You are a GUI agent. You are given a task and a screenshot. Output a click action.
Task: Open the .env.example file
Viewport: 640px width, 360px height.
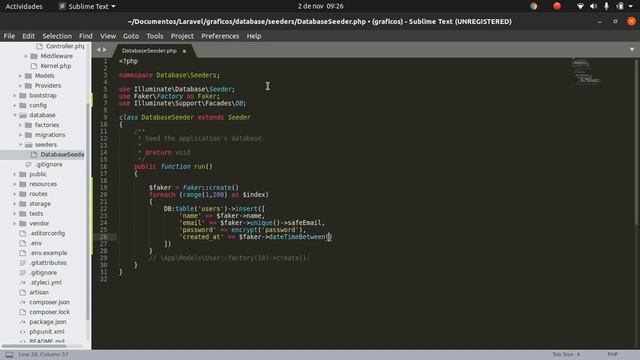48,253
